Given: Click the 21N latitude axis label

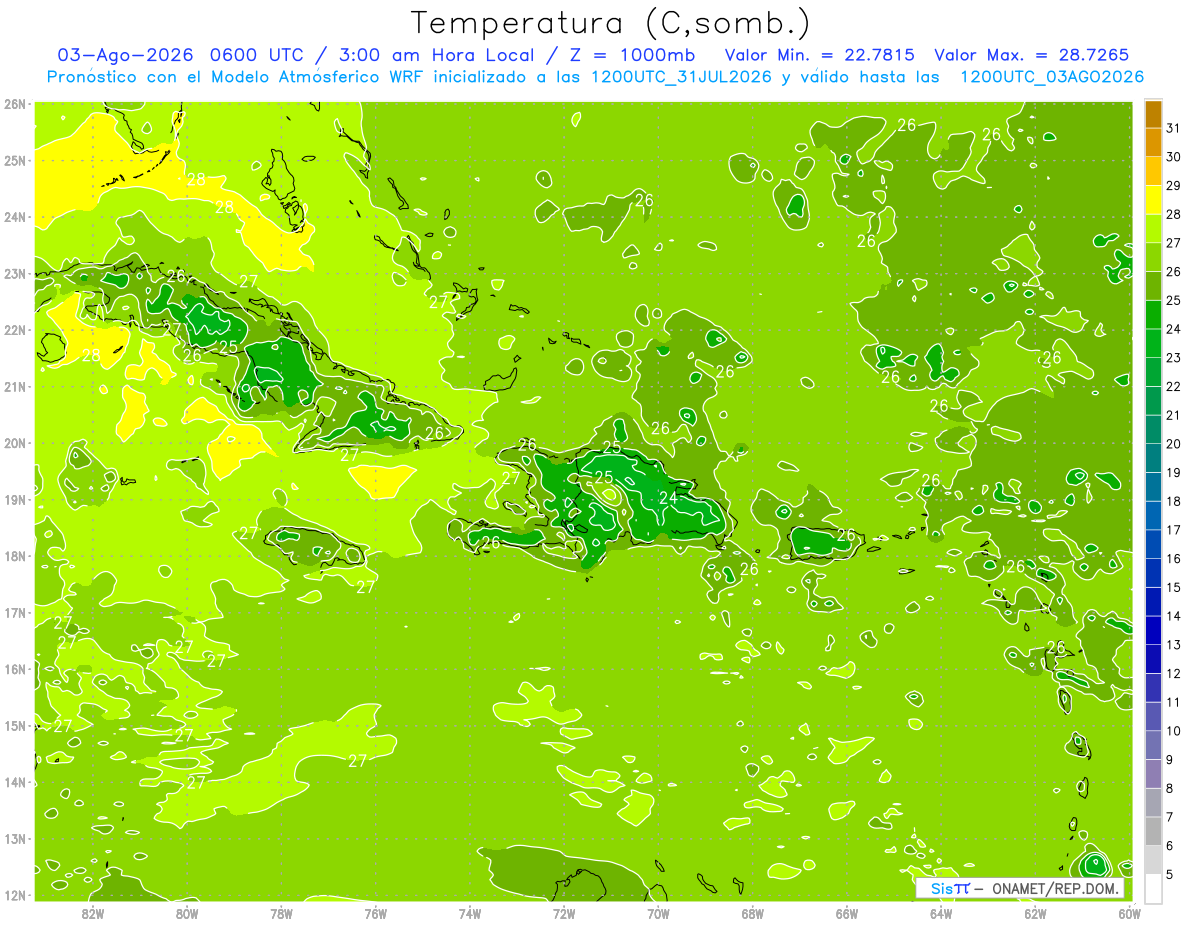Looking at the screenshot, I should click(x=15, y=386).
